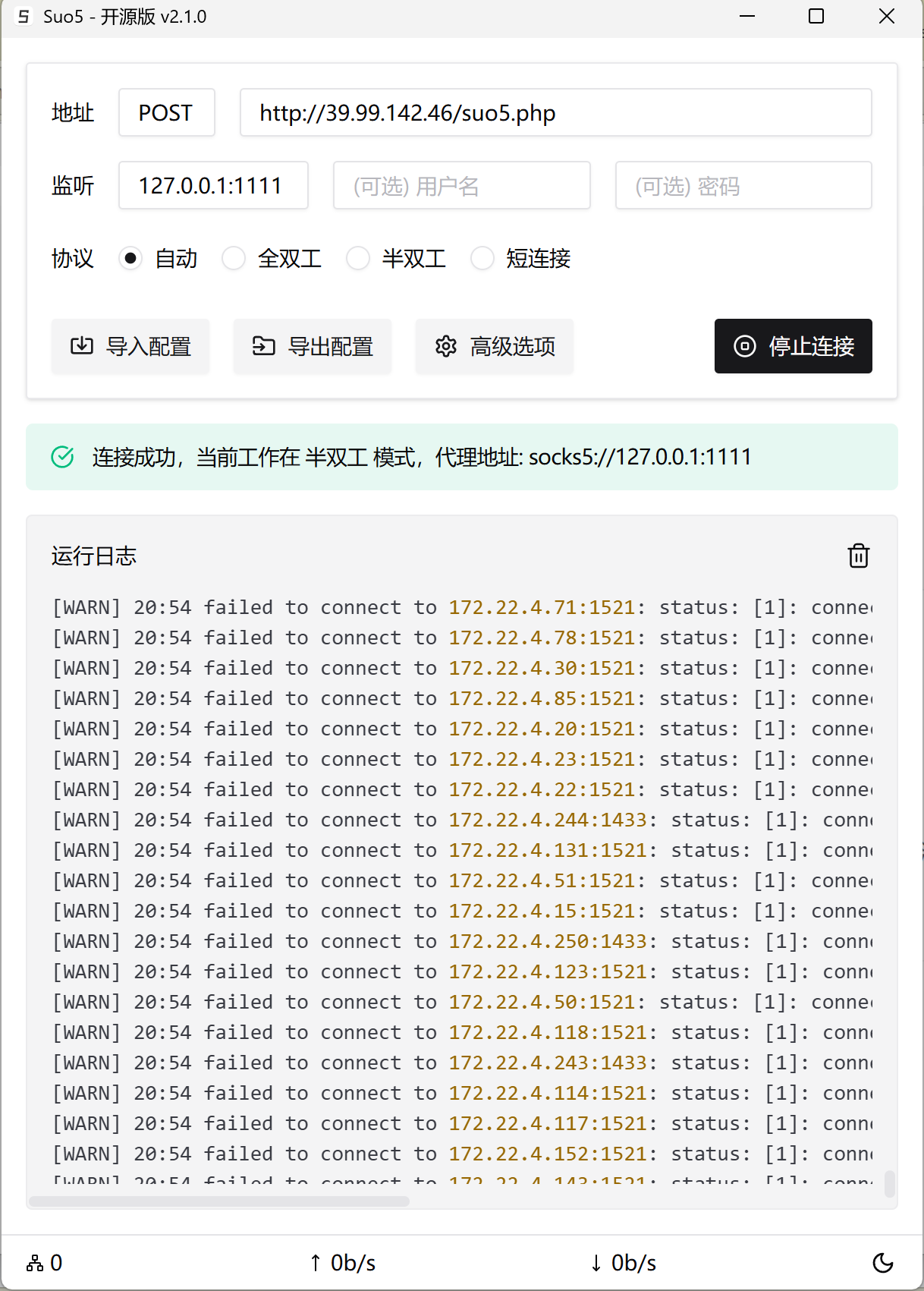Image resolution: width=924 pixels, height=1291 pixels.
Task: Select the 全双工 protocol radio button
Action: [234, 259]
